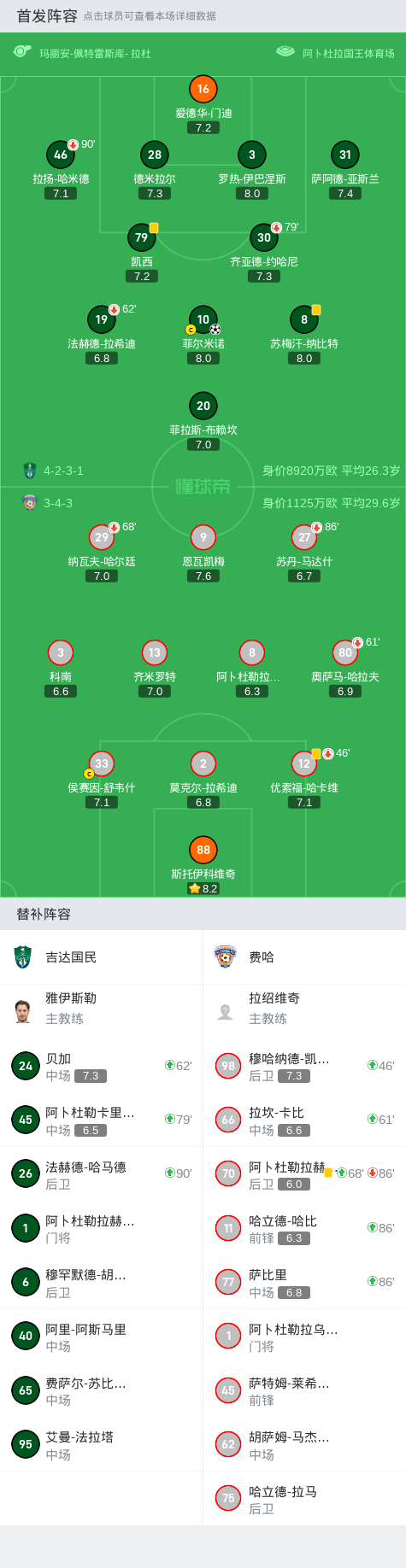Select 4-2-3-1 formation label
The width and height of the screenshot is (406, 1568).
(64, 471)
